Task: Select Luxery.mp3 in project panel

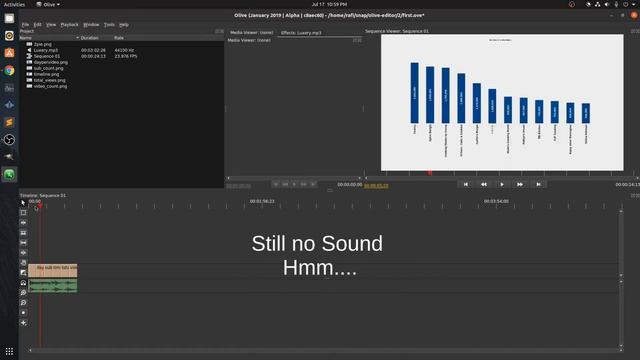Action: coord(46,50)
